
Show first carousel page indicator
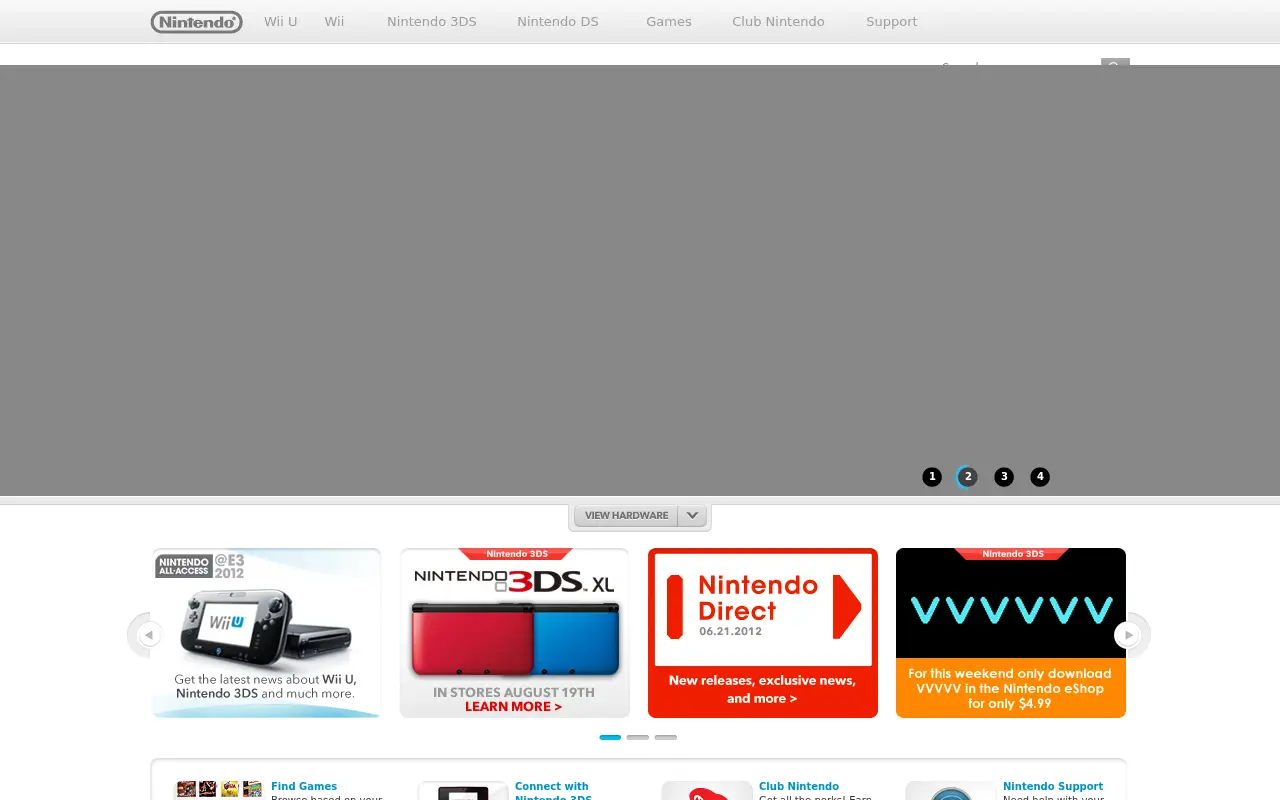coord(610,737)
